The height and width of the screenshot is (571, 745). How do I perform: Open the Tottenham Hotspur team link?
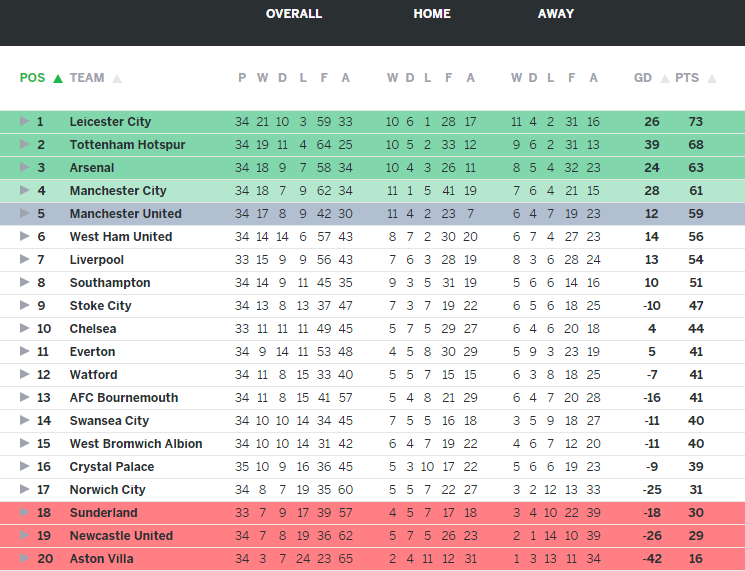tap(127, 145)
